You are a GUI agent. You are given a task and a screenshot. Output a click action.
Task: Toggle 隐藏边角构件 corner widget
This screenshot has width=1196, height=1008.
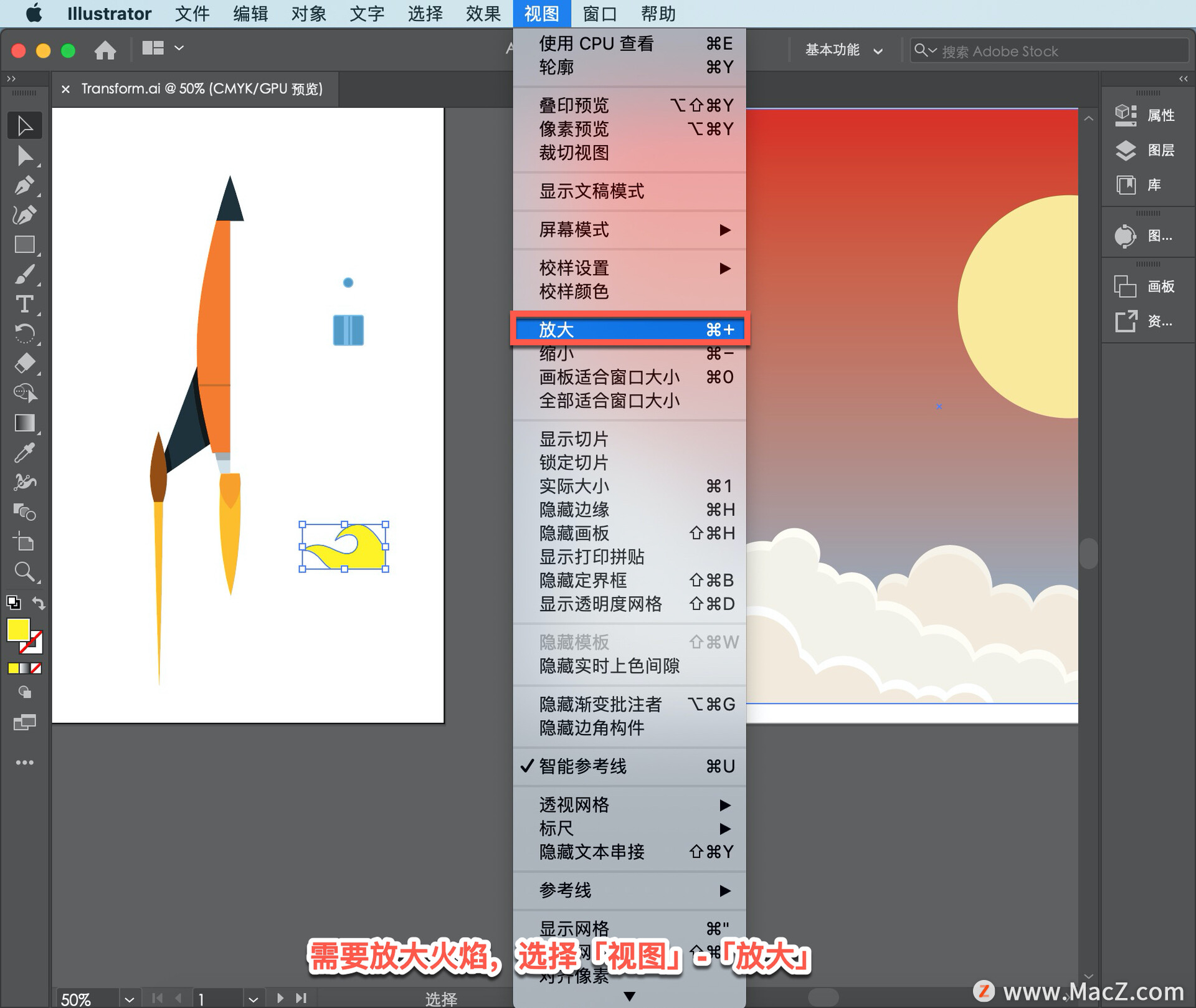629,728
